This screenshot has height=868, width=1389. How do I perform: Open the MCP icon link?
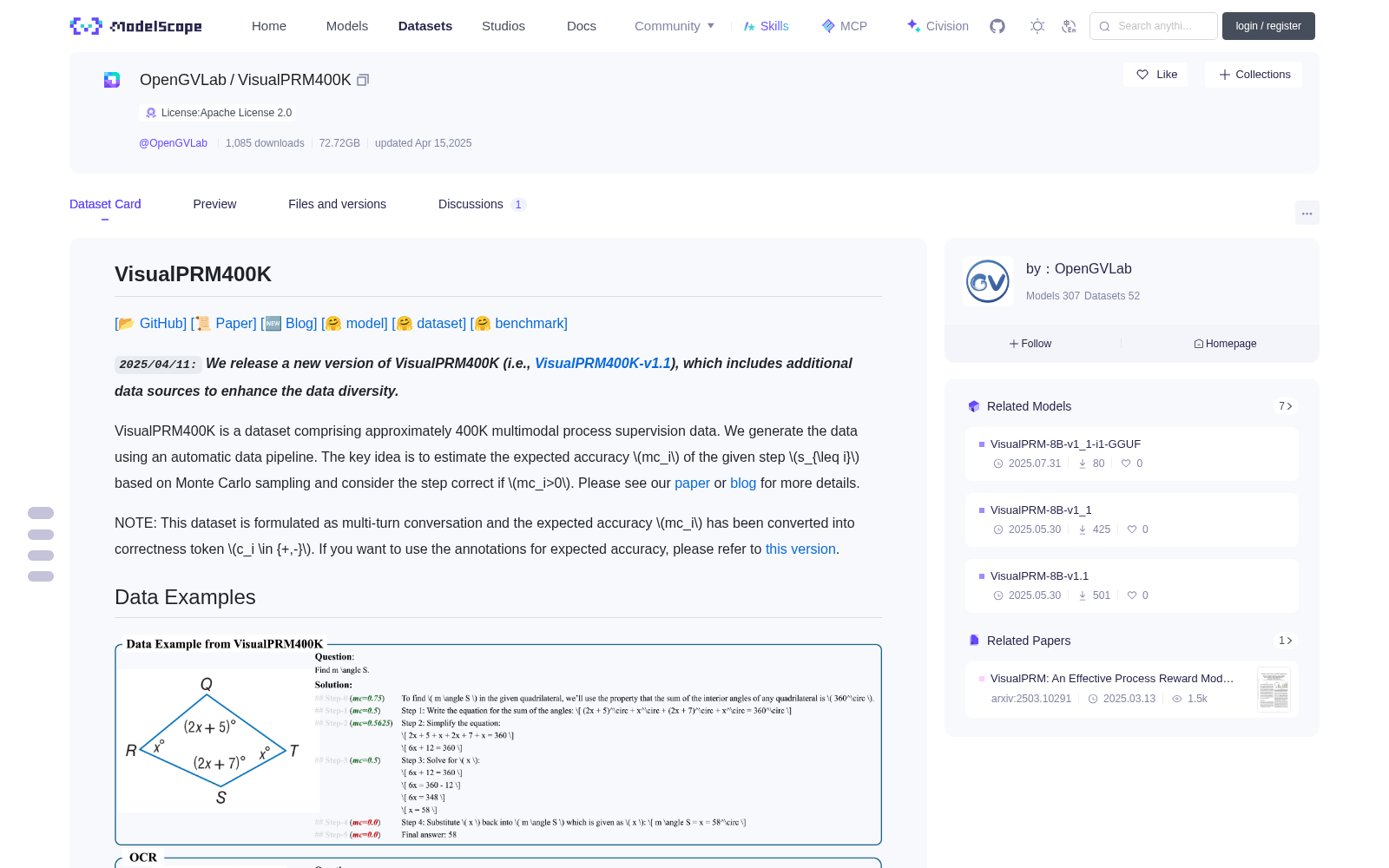(845, 26)
